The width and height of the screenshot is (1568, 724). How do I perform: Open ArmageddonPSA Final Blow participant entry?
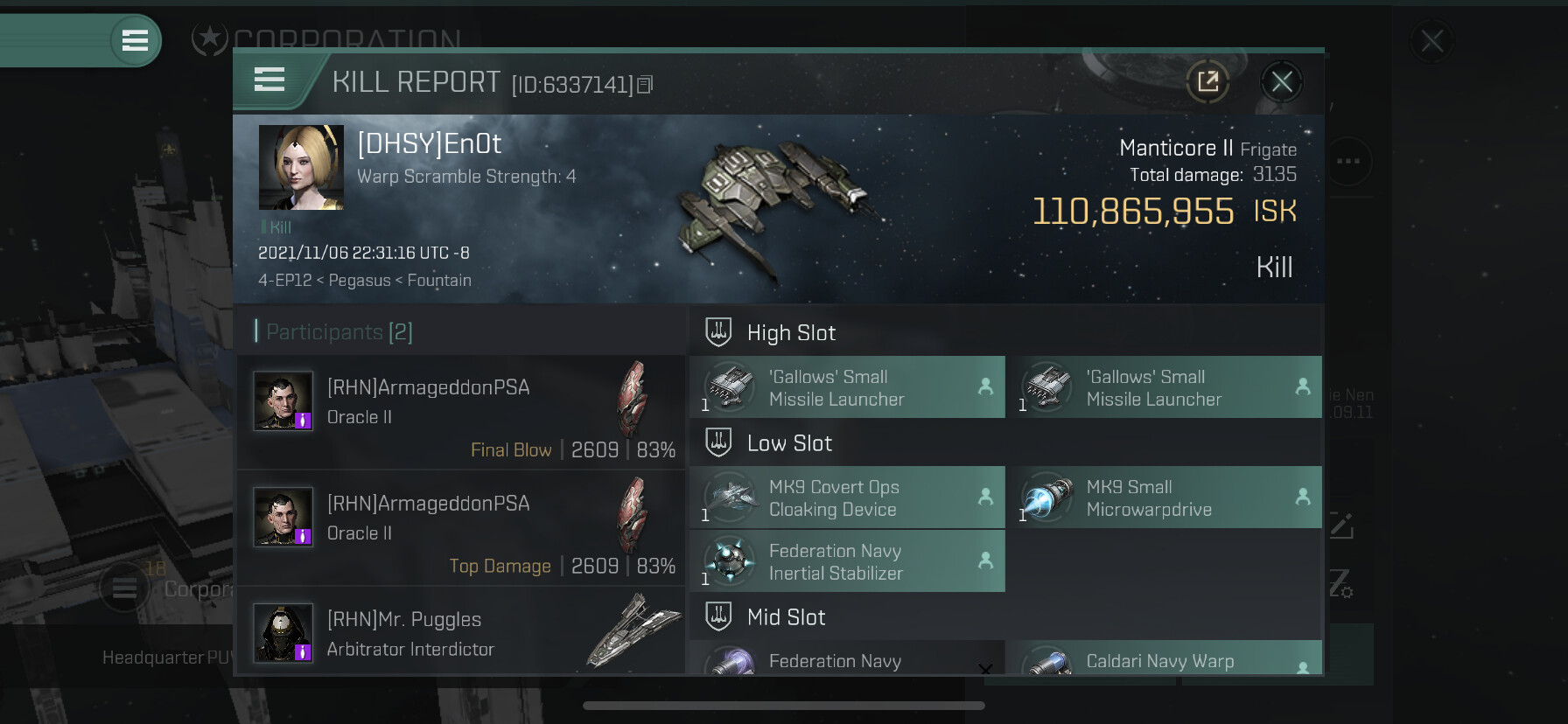(x=461, y=412)
